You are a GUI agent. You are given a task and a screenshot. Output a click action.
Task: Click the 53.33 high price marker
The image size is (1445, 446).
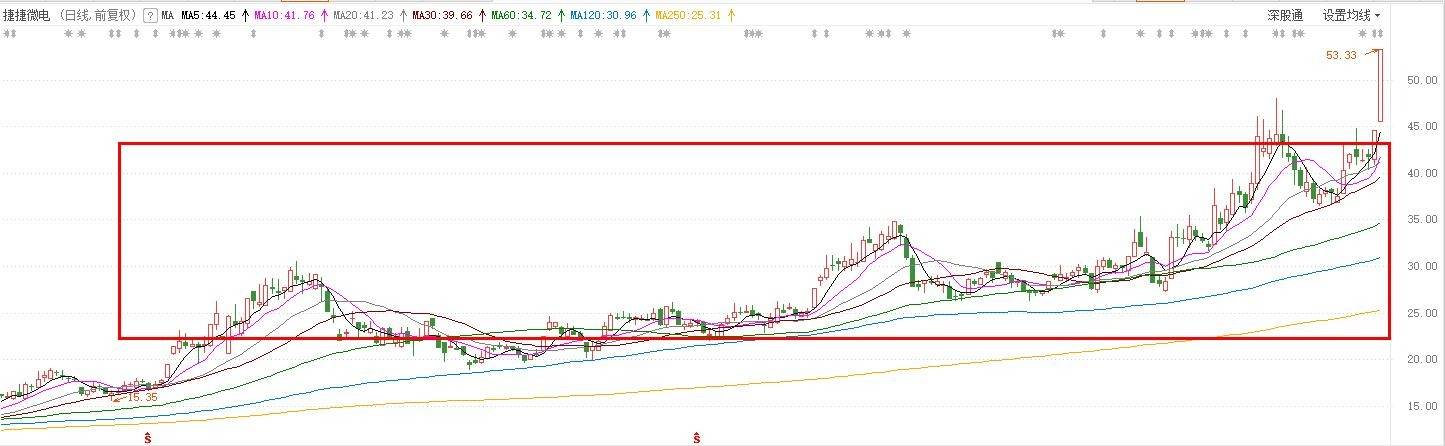point(1340,56)
